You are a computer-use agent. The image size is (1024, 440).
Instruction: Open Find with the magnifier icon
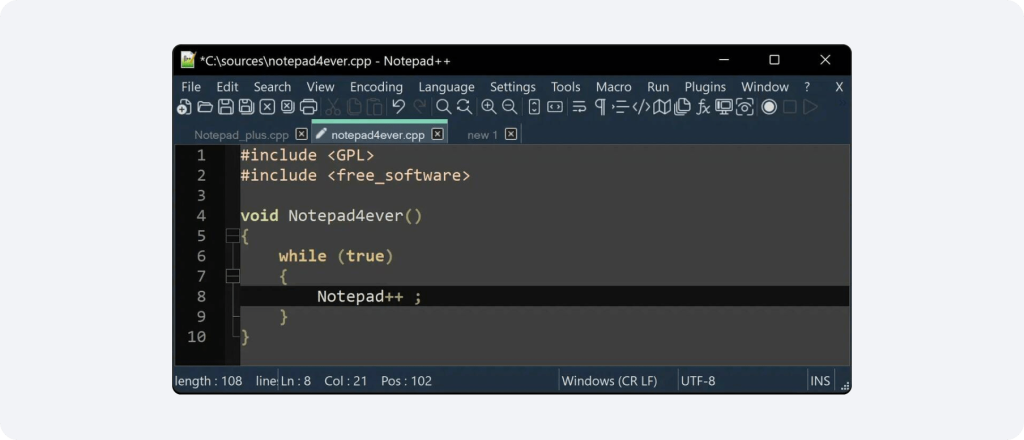point(443,107)
